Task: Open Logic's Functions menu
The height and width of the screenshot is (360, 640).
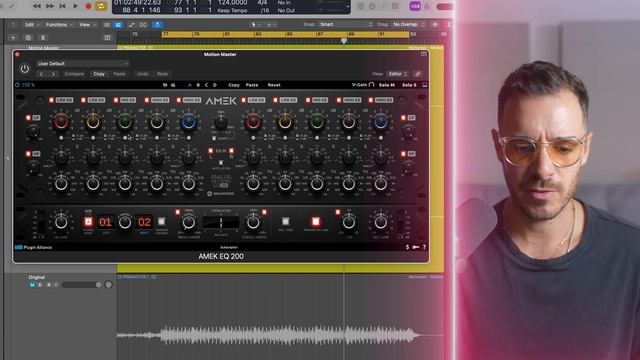Action: 59,25
